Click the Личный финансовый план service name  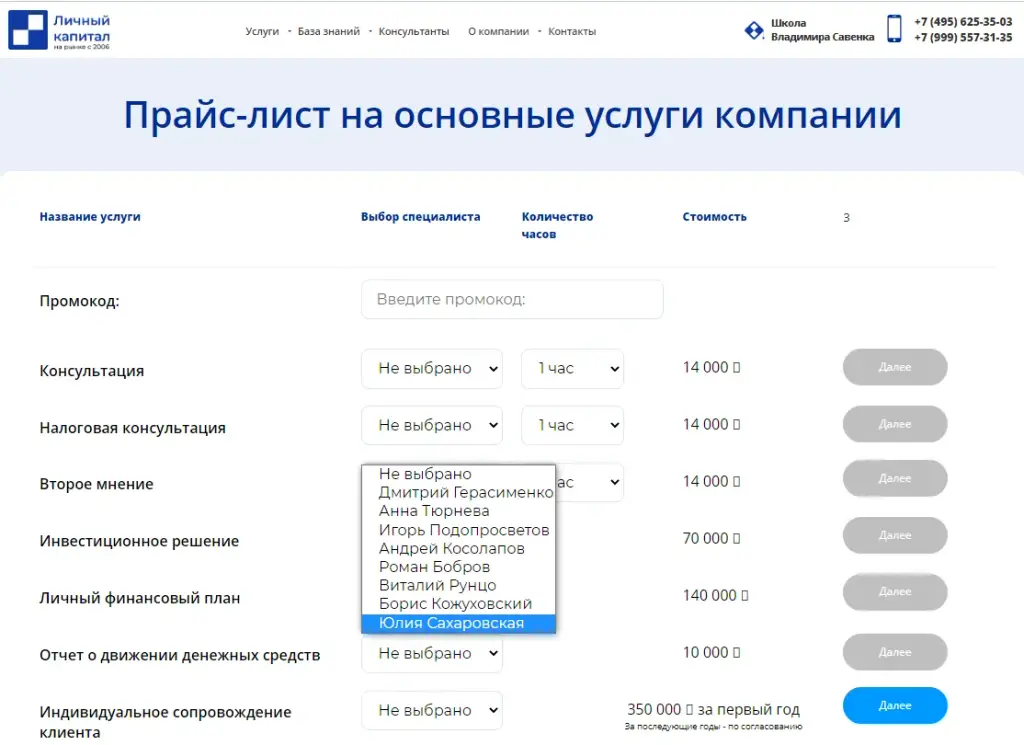click(x=140, y=598)
